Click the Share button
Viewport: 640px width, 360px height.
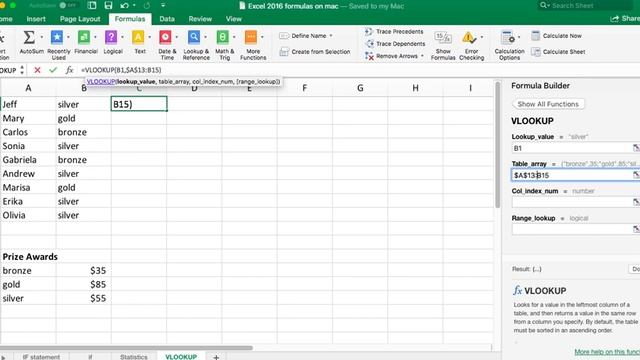(x=625, y=19)
